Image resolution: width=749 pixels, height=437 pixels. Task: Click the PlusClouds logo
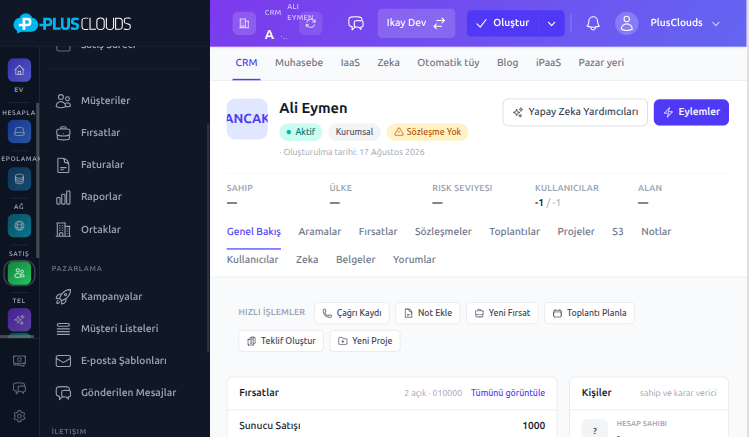[x=72, y=23]
